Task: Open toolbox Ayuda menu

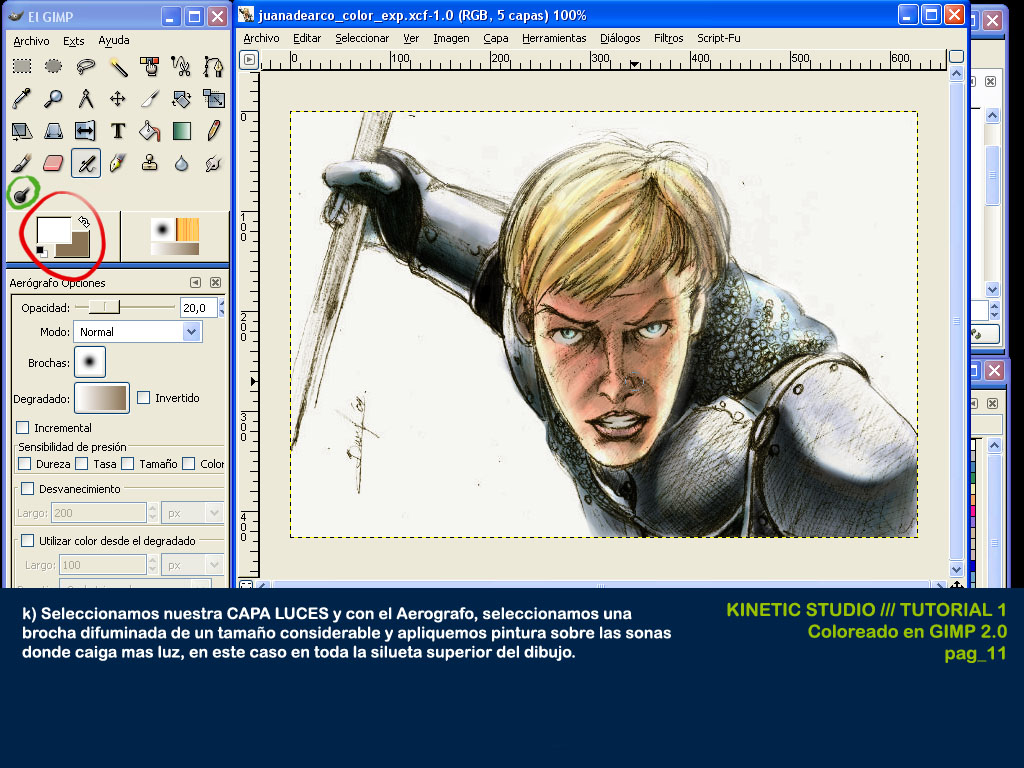Action: click(114, 40)
